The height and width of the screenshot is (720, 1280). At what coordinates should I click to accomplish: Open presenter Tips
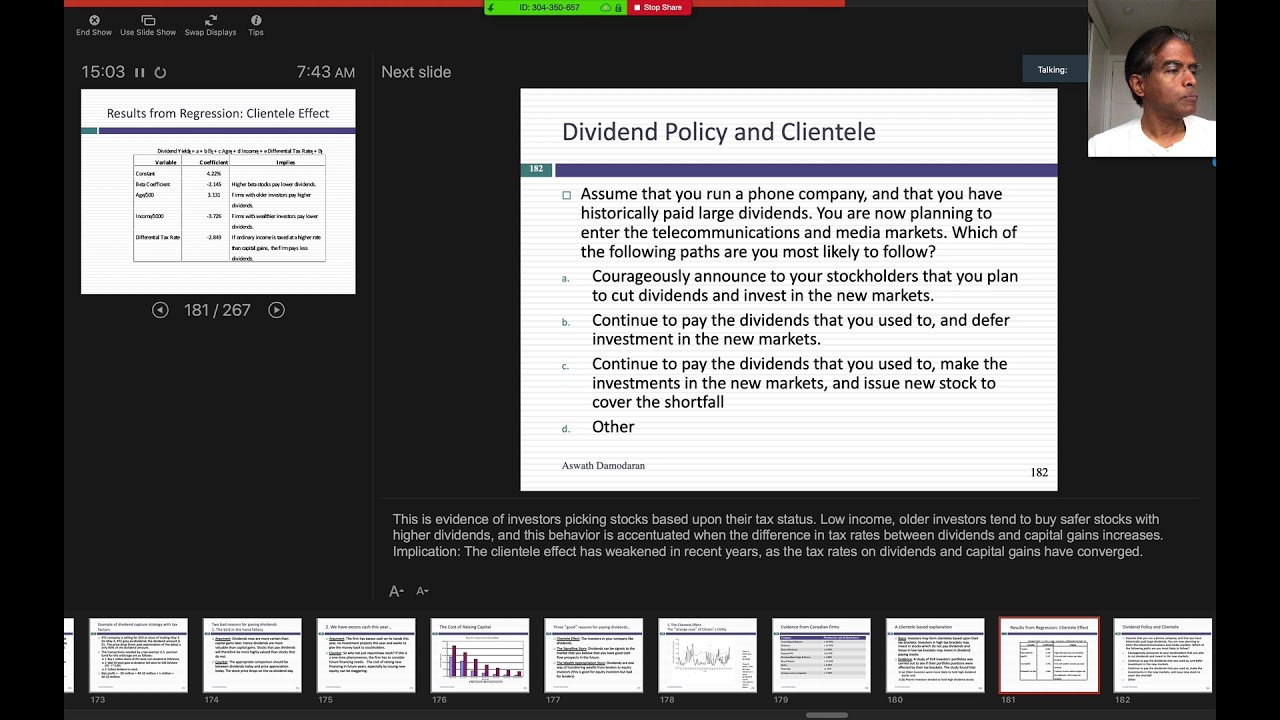tap(256, 25)
